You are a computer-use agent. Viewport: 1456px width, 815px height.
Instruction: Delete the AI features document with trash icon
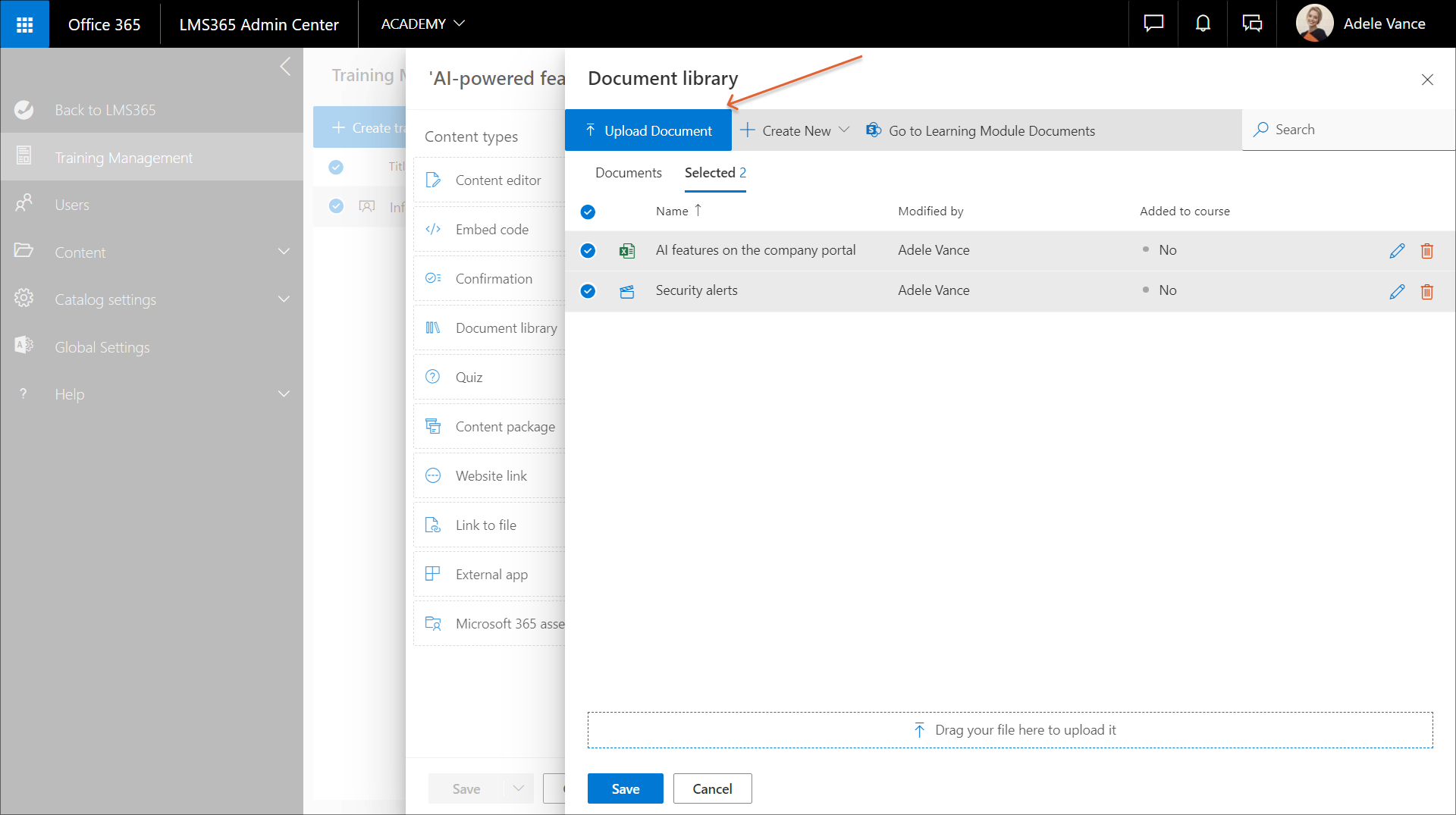coord(1426,251)
